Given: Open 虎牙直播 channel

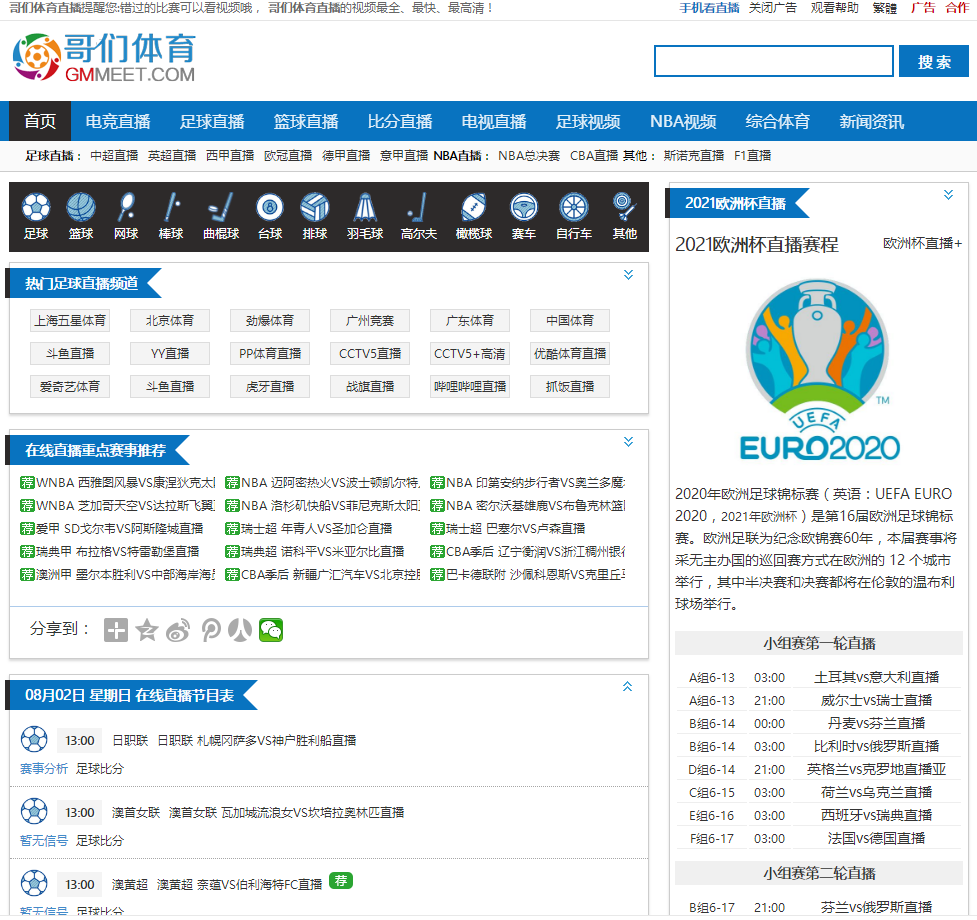Looking at the screenshot, I should click(270, 387).
